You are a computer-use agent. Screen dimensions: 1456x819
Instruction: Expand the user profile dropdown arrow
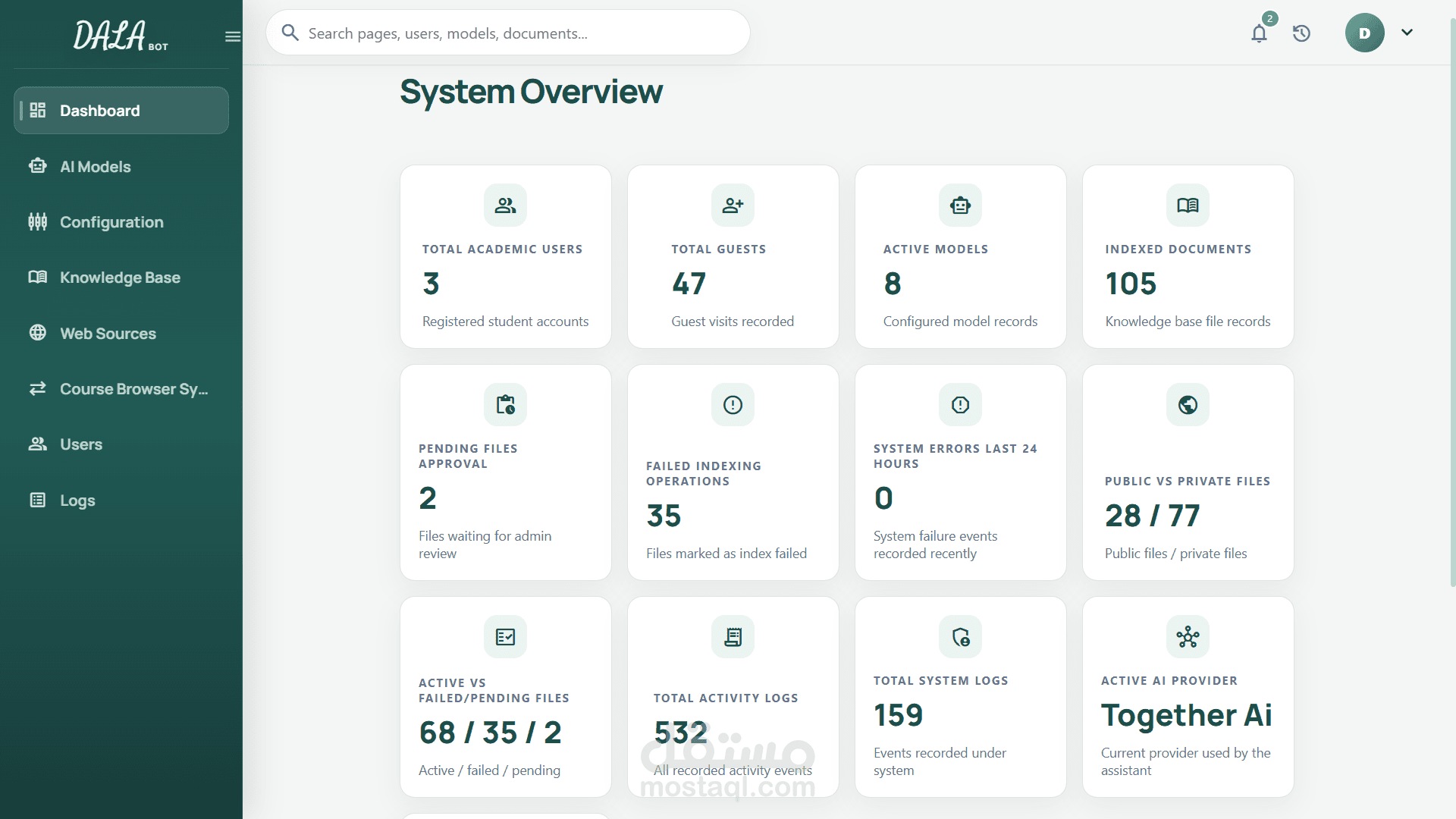pos(1407,33)
